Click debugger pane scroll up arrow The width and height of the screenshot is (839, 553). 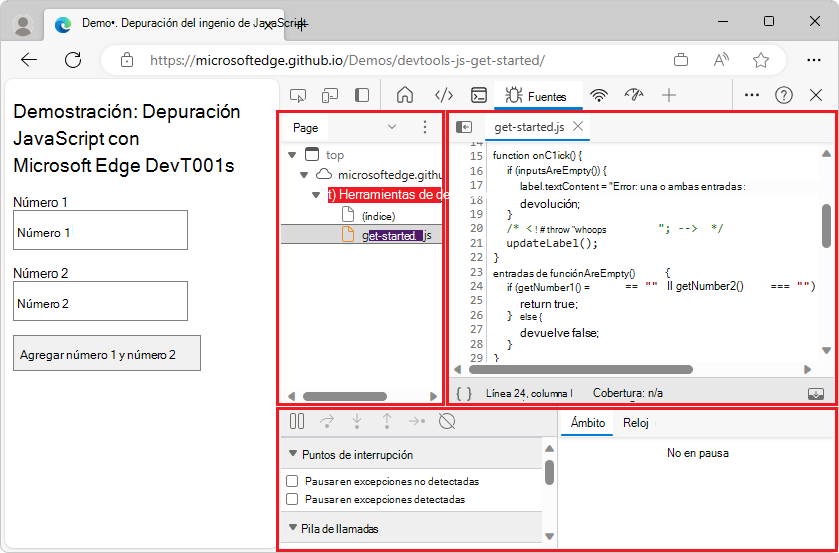pyautogui.click(x=549, y=449)
